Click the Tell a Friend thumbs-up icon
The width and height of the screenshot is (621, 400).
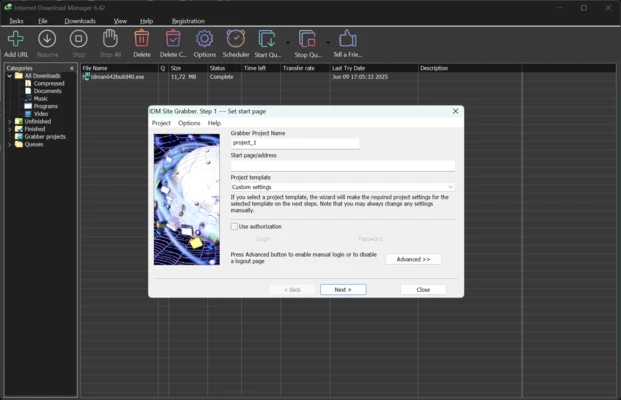coord(347,39)
